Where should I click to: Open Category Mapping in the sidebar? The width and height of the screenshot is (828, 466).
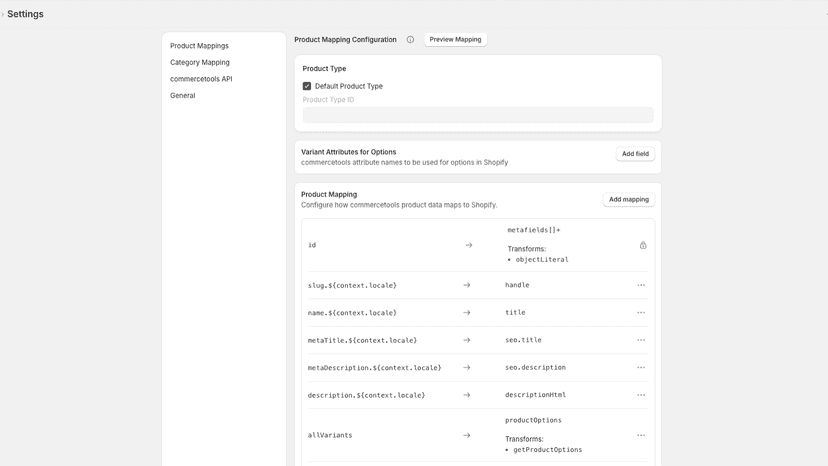point(200,62)
